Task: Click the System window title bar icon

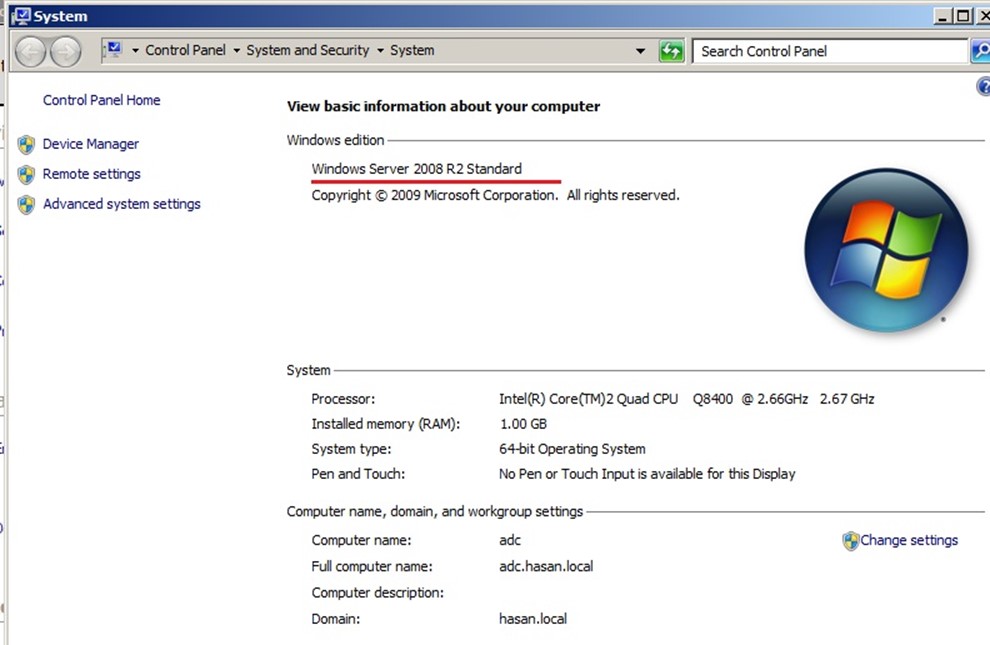Action: (21, 16)
